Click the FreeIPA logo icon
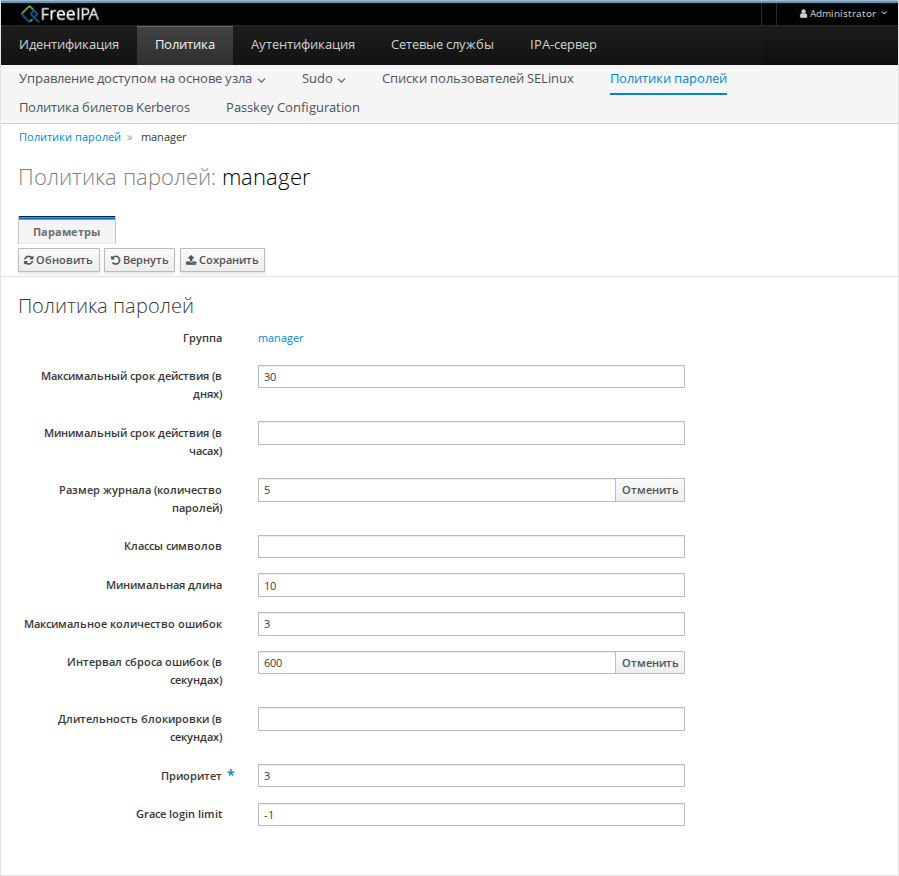 coord(29,14)
